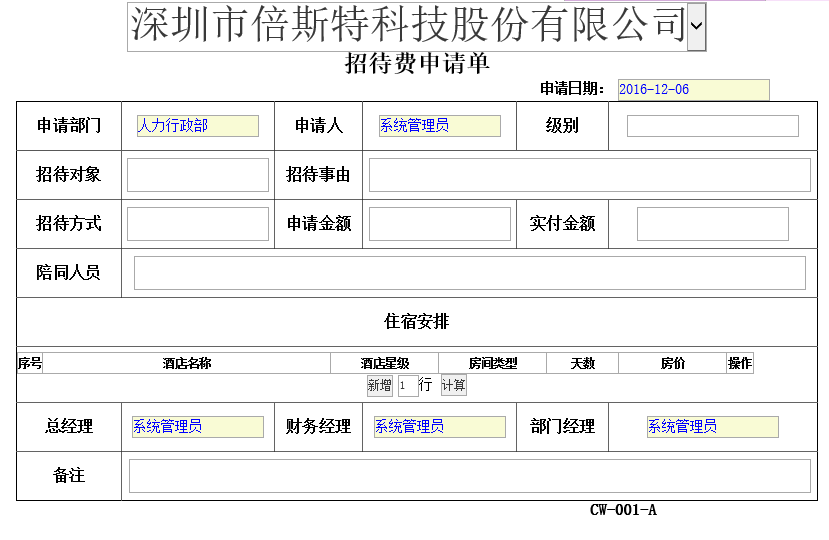Image resolution: width=829 pixels, height=540 pixels.
Task: Click the 天数 column header
Action: [582, 363]
